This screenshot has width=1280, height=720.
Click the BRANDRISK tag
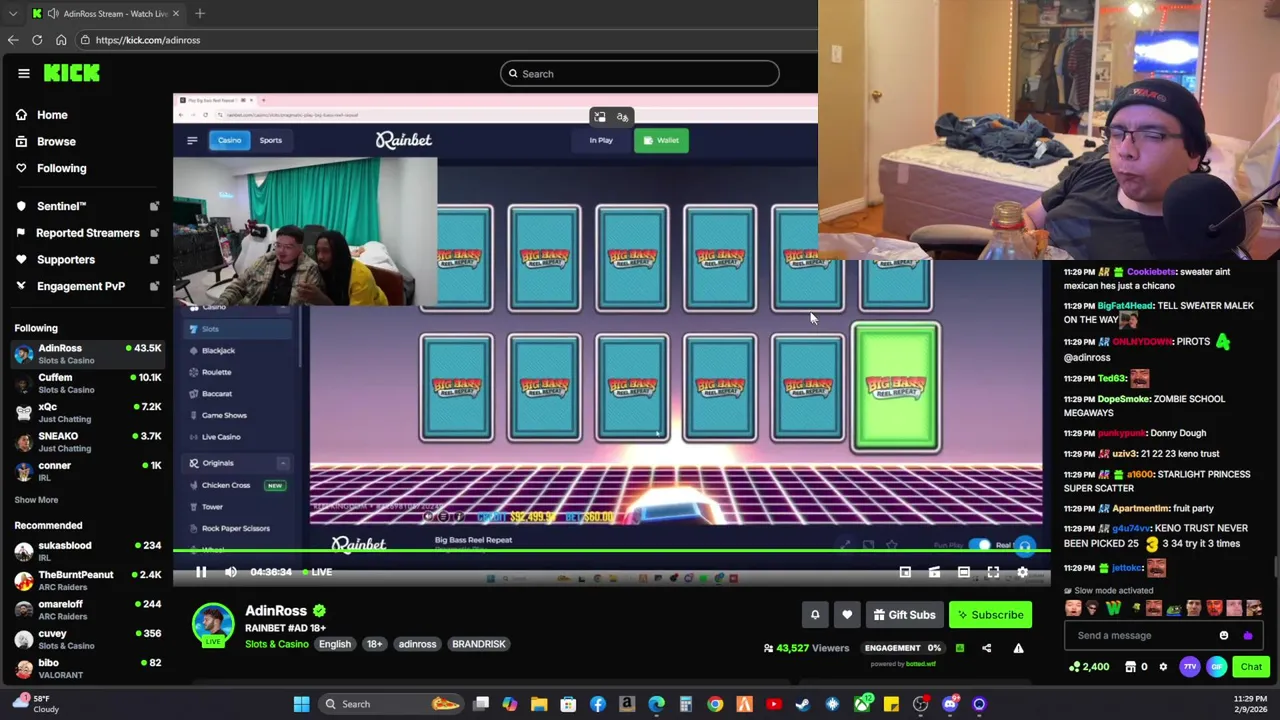coord(478,644)
